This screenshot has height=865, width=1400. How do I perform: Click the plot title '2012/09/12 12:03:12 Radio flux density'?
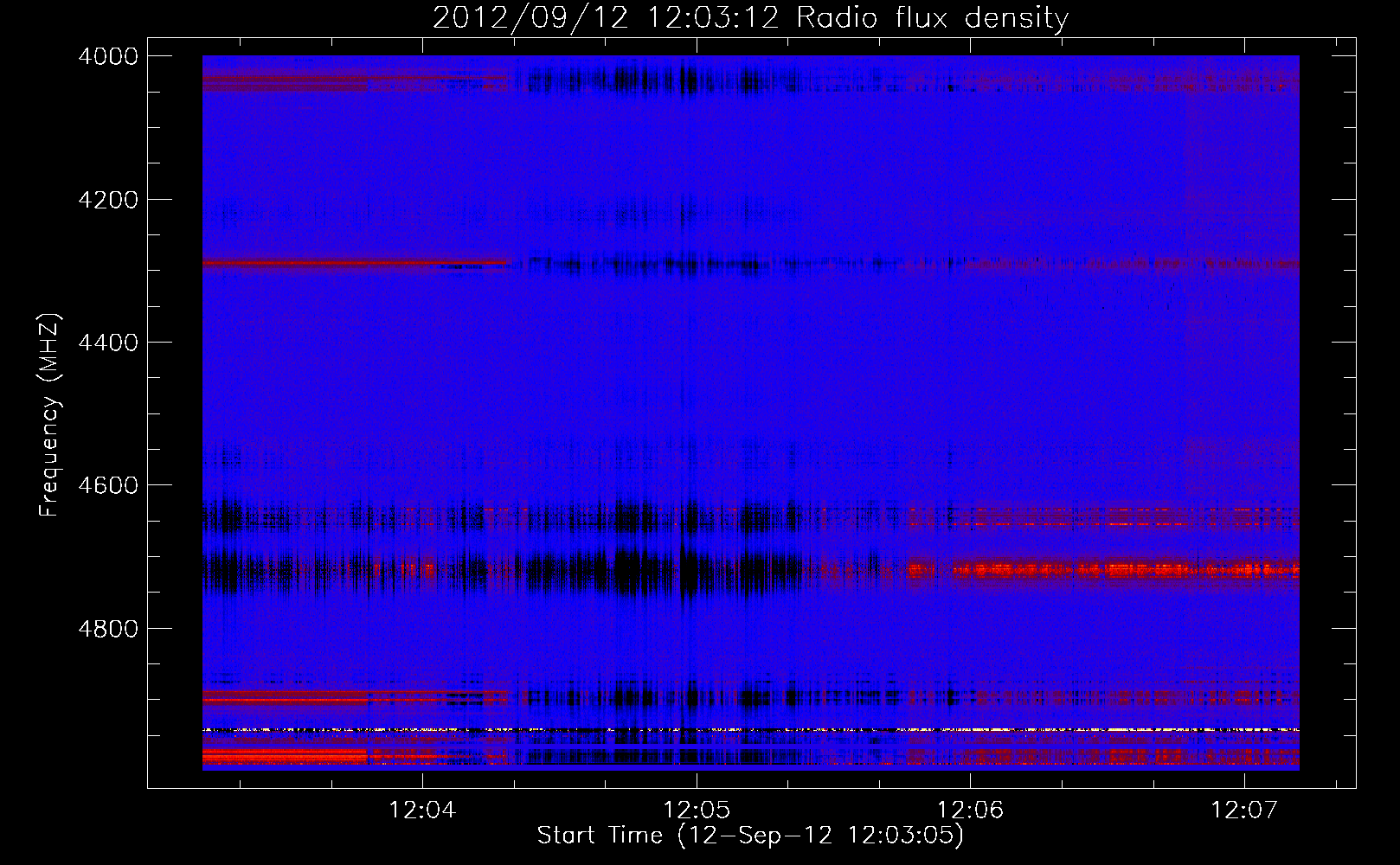750,17
